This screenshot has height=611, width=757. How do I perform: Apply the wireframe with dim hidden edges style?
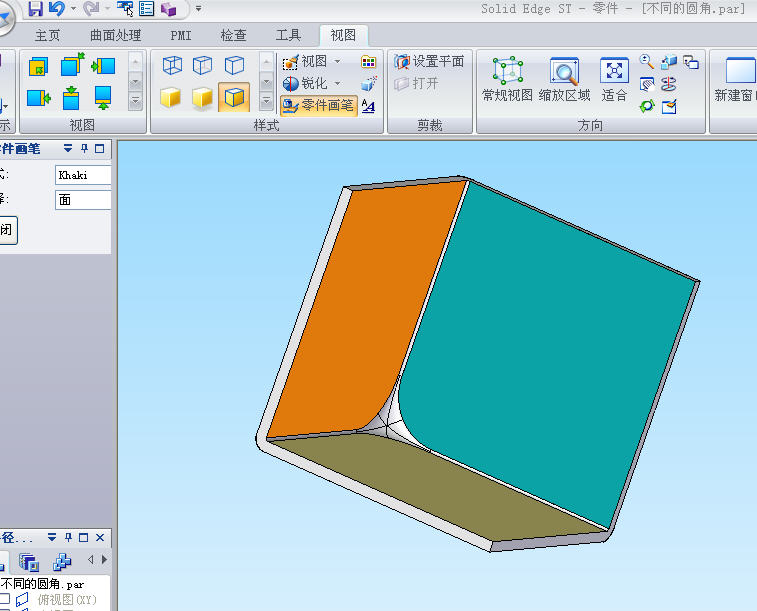tap(203, 66)
